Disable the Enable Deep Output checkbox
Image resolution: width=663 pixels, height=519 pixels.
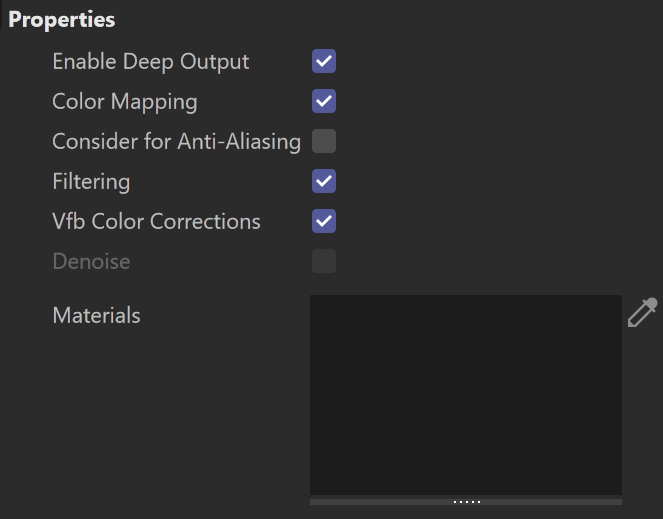pos(324,61)
